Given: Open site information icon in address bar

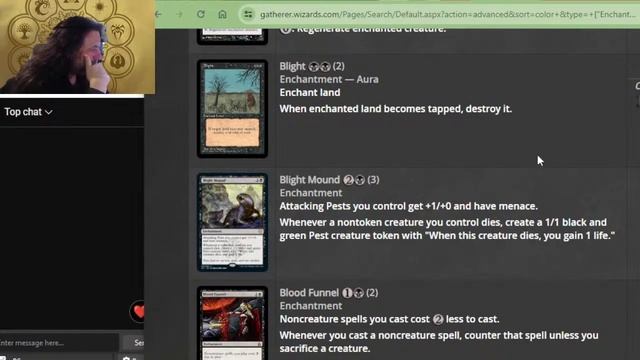Looking at the screenshot, I should [248, 14].
